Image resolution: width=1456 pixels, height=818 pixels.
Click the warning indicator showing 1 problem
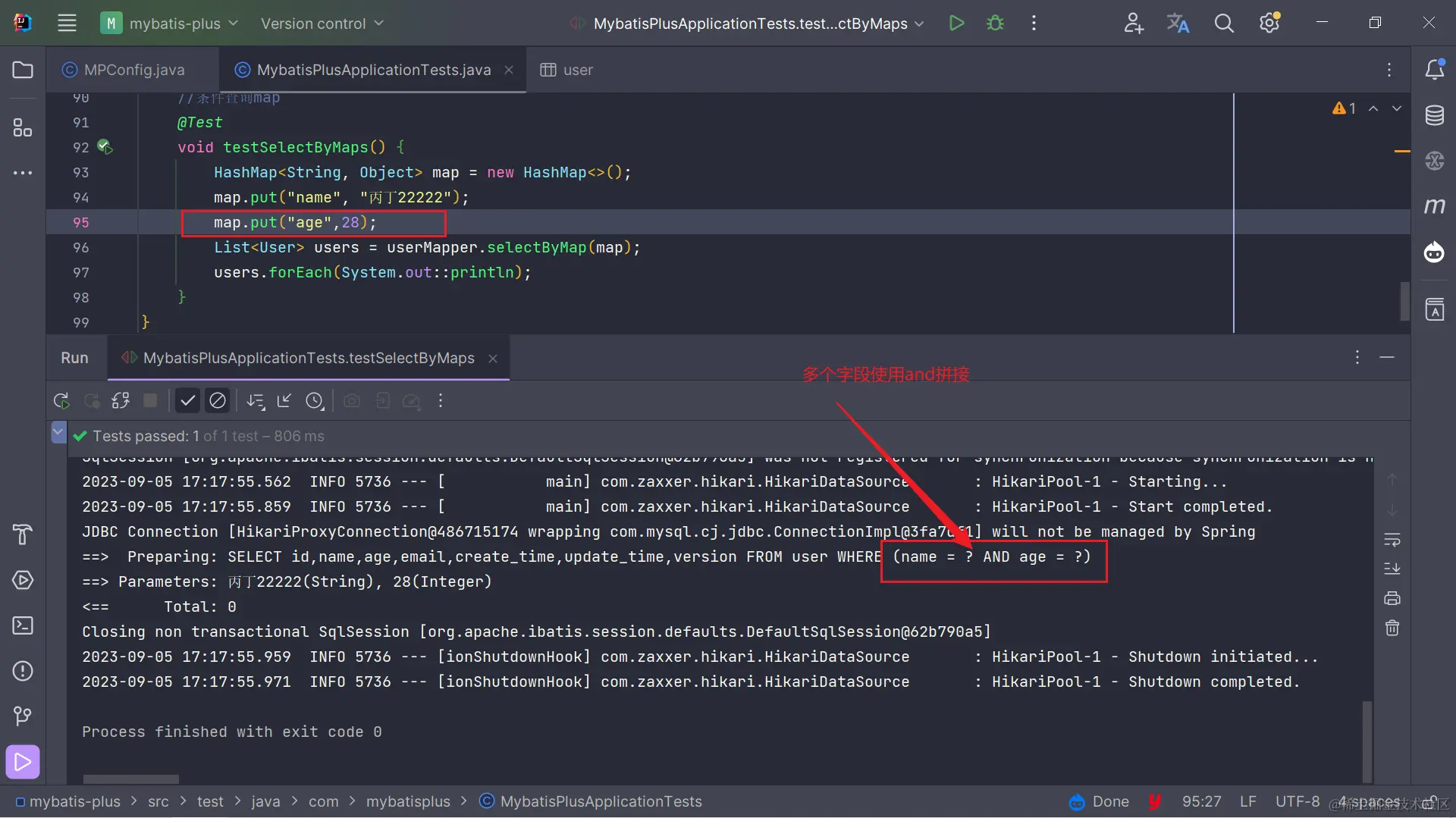point(1344,108)
